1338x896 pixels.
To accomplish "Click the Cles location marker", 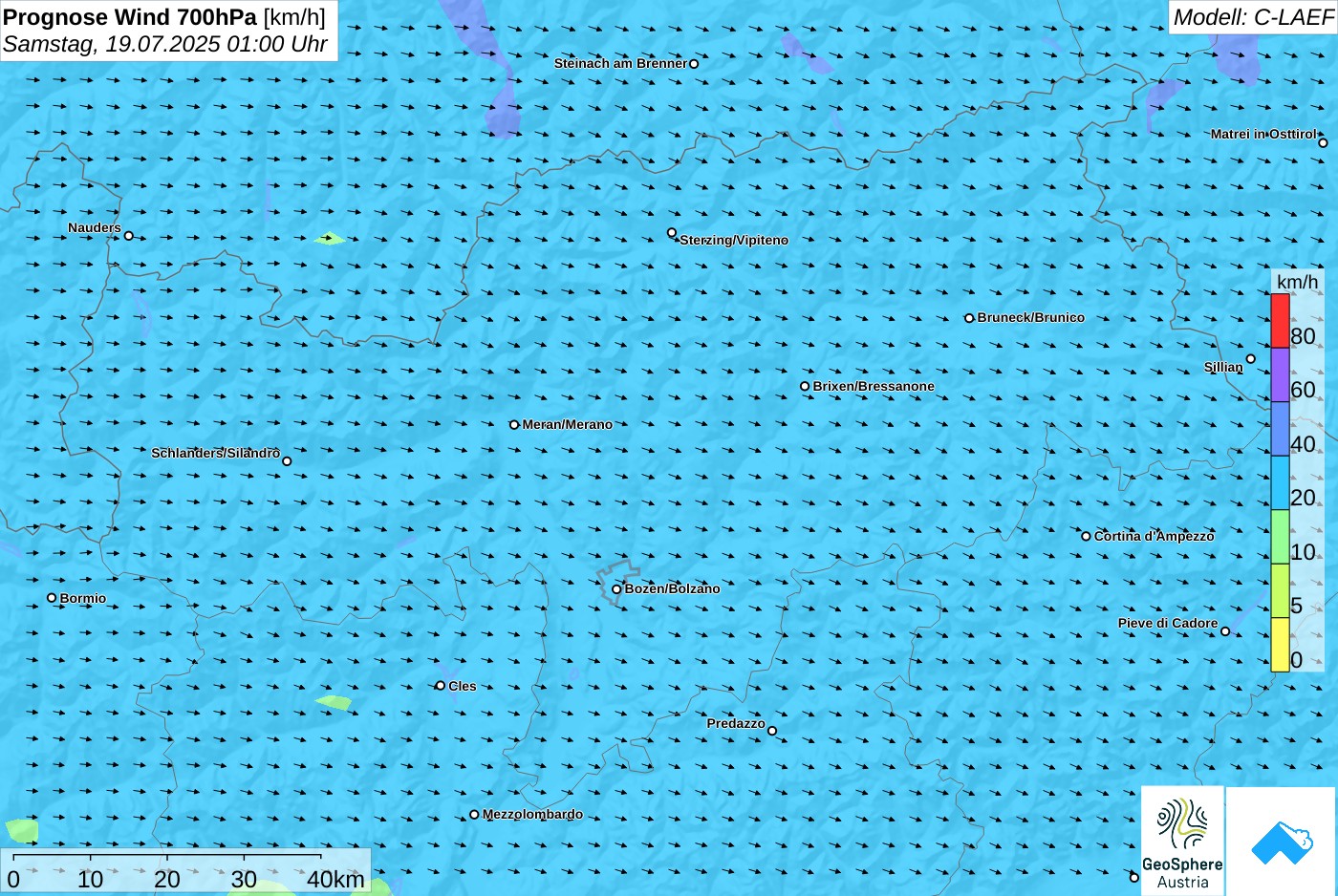I will point(441,686).
